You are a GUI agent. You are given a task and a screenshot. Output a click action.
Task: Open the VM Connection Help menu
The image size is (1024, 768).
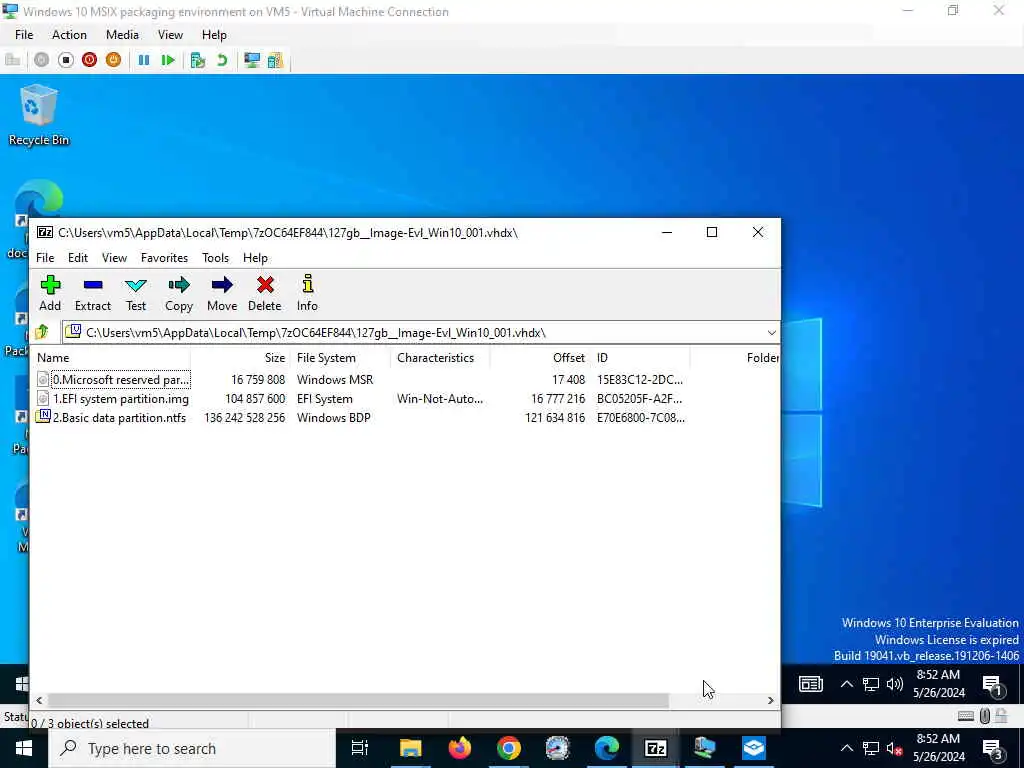pos(214,35)
